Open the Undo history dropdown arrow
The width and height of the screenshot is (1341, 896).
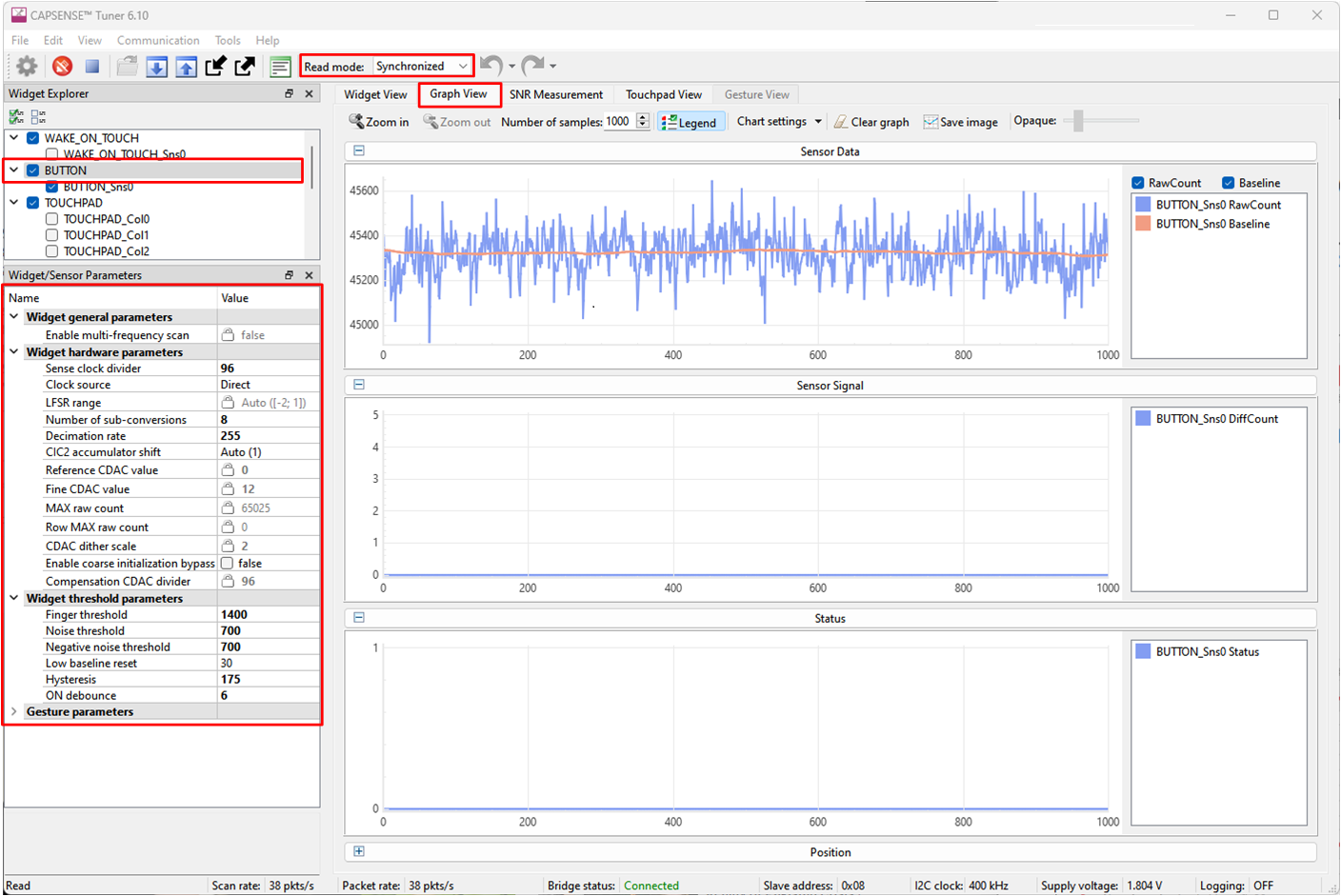pos(512,67)
